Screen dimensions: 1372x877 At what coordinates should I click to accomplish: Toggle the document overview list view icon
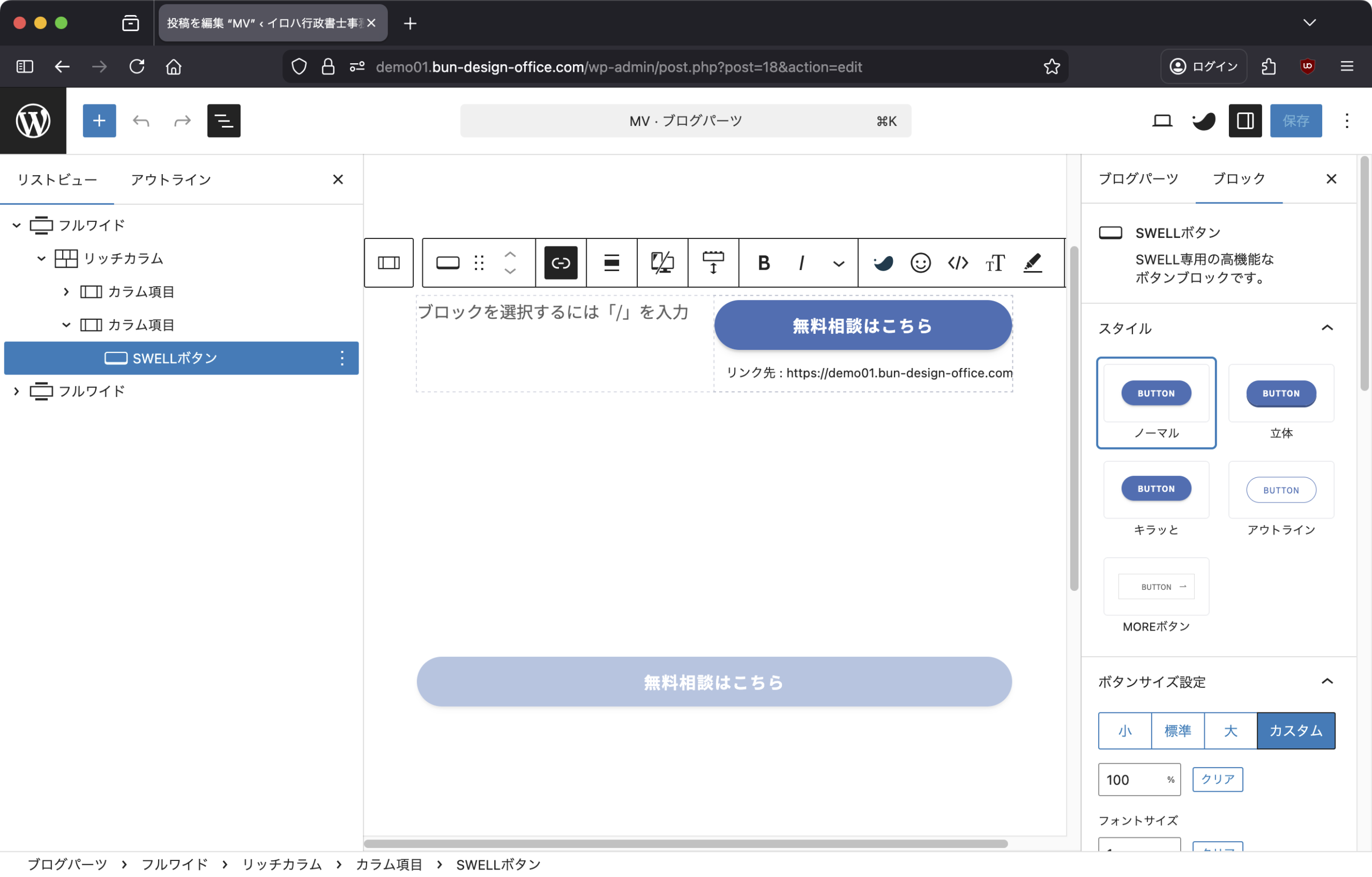click(x=223, y=121)
